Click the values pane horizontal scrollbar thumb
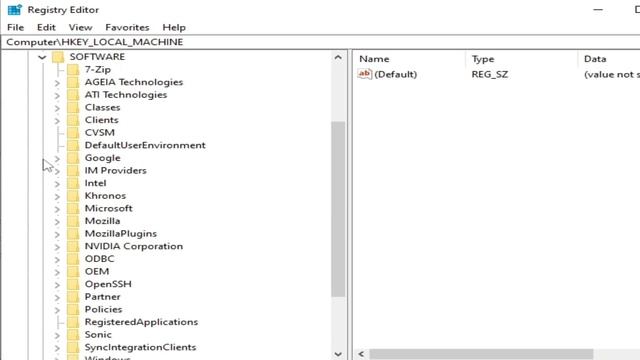640x360 pixels. pyautogui.click(x=481, y=354)
